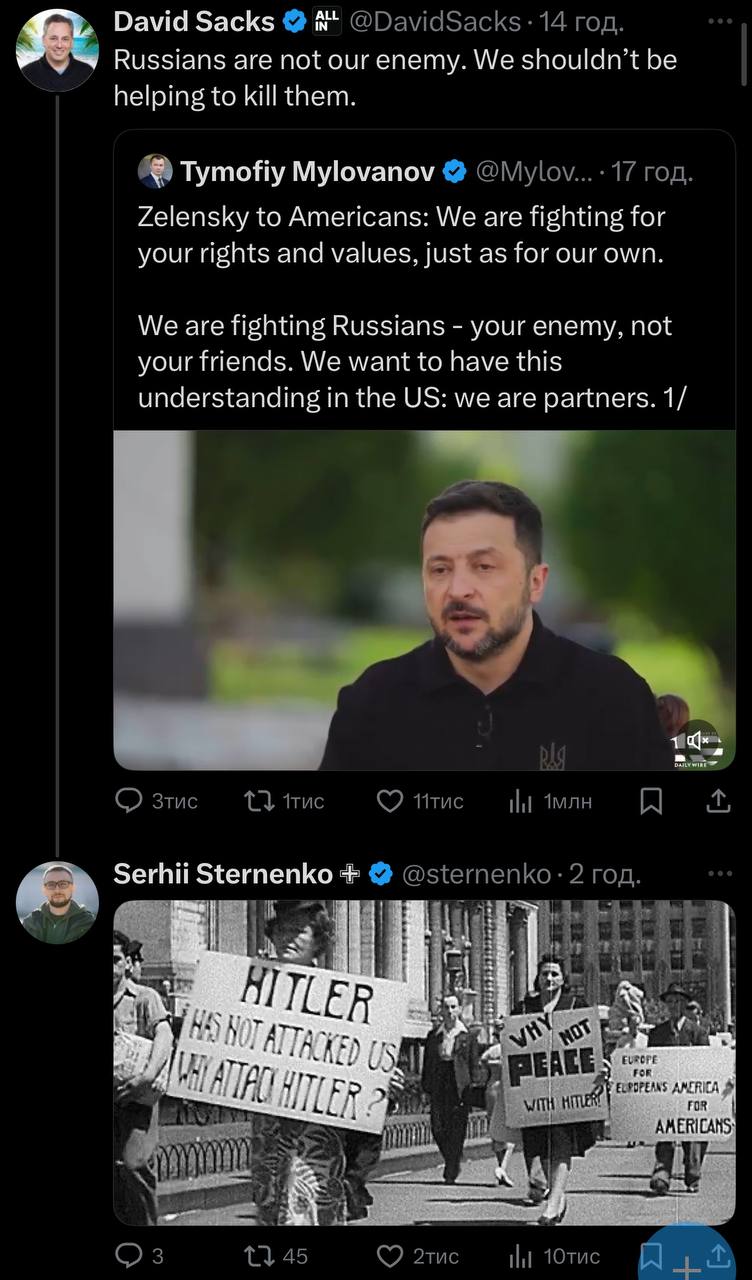Image resolution: width=752 pixels, height=1280 pixels.
Task: Open Tymofiy Mylovanov's profile name
Action: [x=307, y=172]
